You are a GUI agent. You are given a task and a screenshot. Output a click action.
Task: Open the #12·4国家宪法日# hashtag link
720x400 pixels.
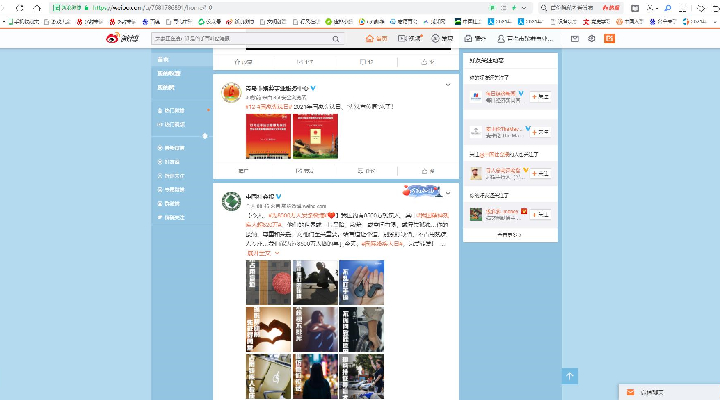(269, 107)
